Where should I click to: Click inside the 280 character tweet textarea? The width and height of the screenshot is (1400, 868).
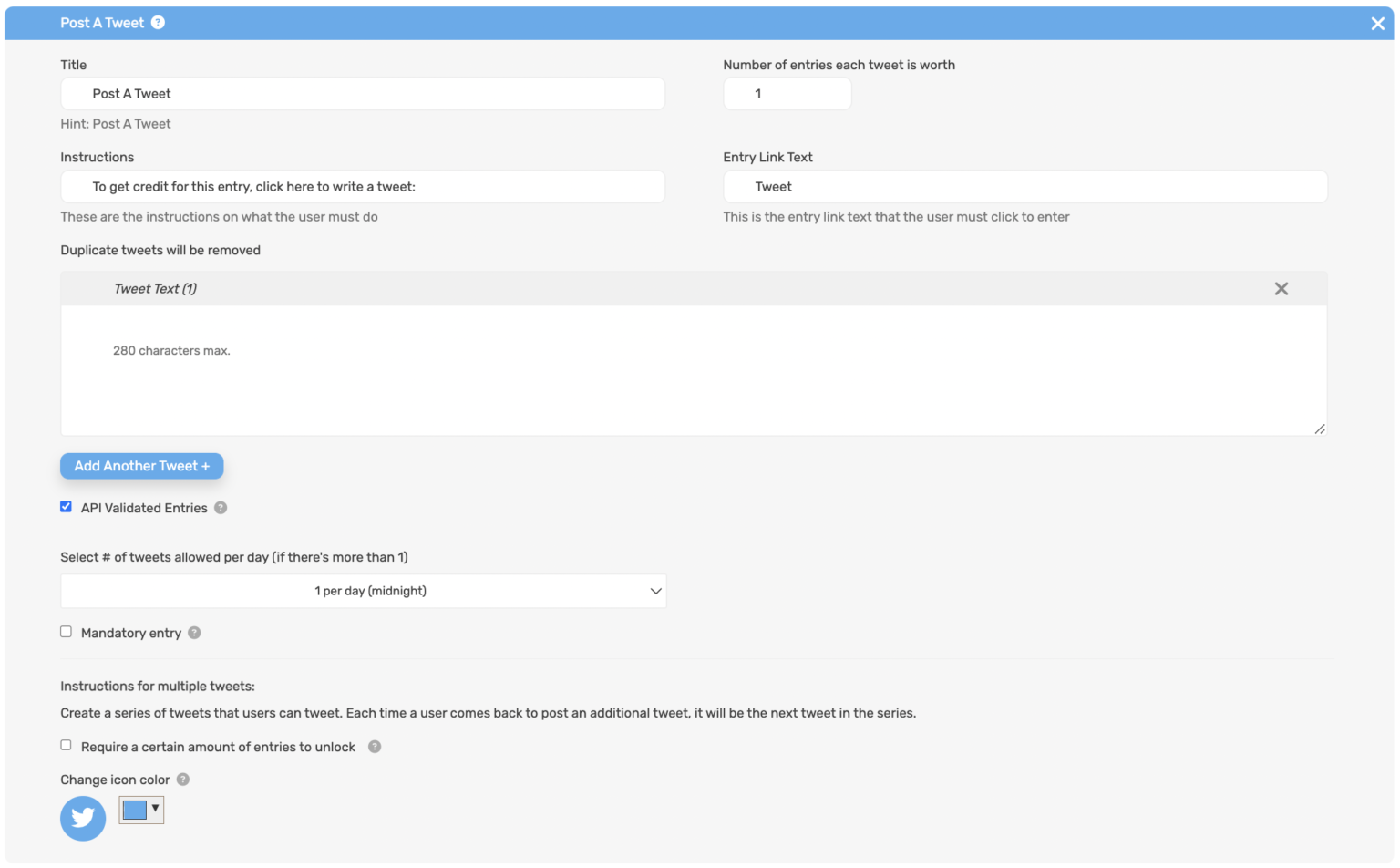[x=693, y=369]
